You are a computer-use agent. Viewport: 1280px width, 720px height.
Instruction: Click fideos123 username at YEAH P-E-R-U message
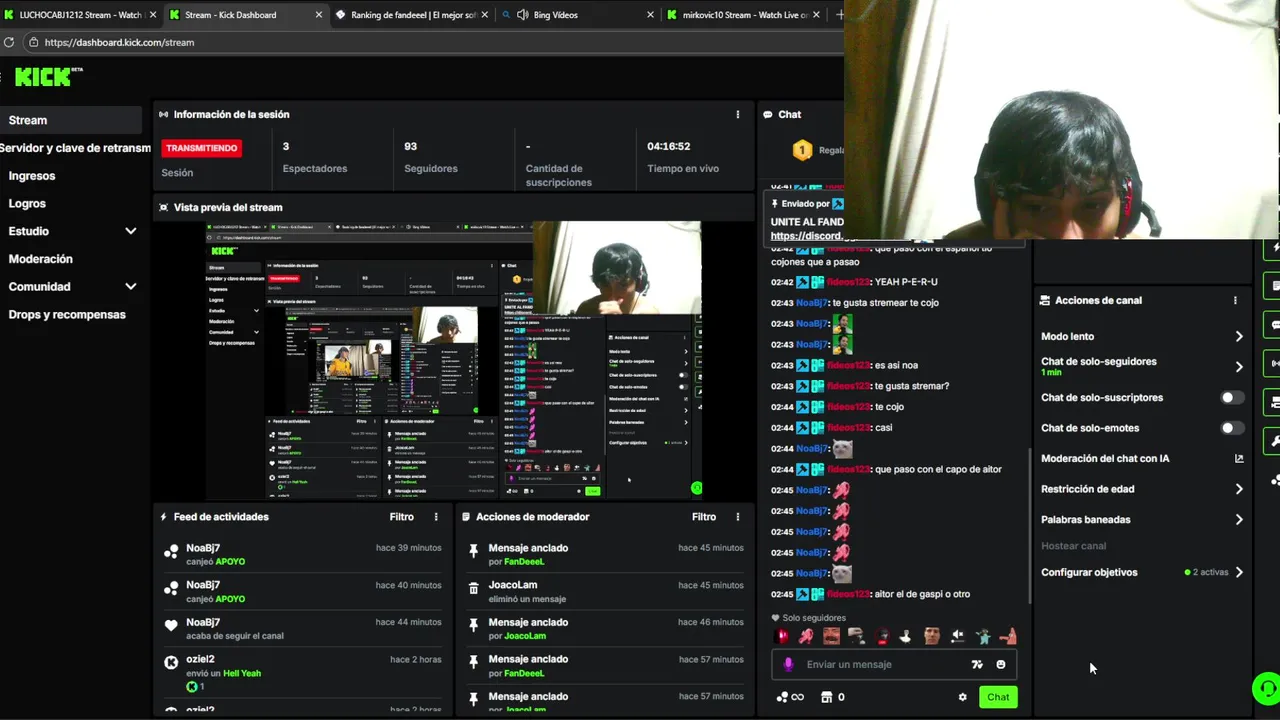[x=848, y=282]
